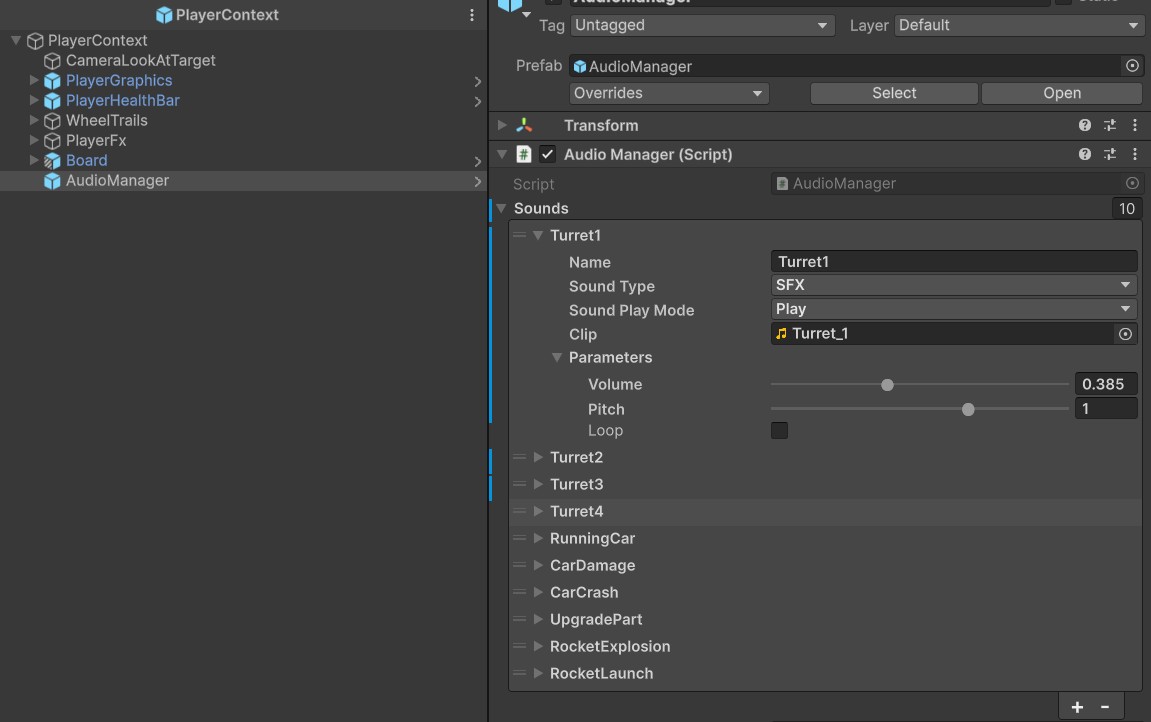The image size is (1151, 722).
Task: Open the Audio Manager preset settings icon
Action: click(x=1110, y=155)
